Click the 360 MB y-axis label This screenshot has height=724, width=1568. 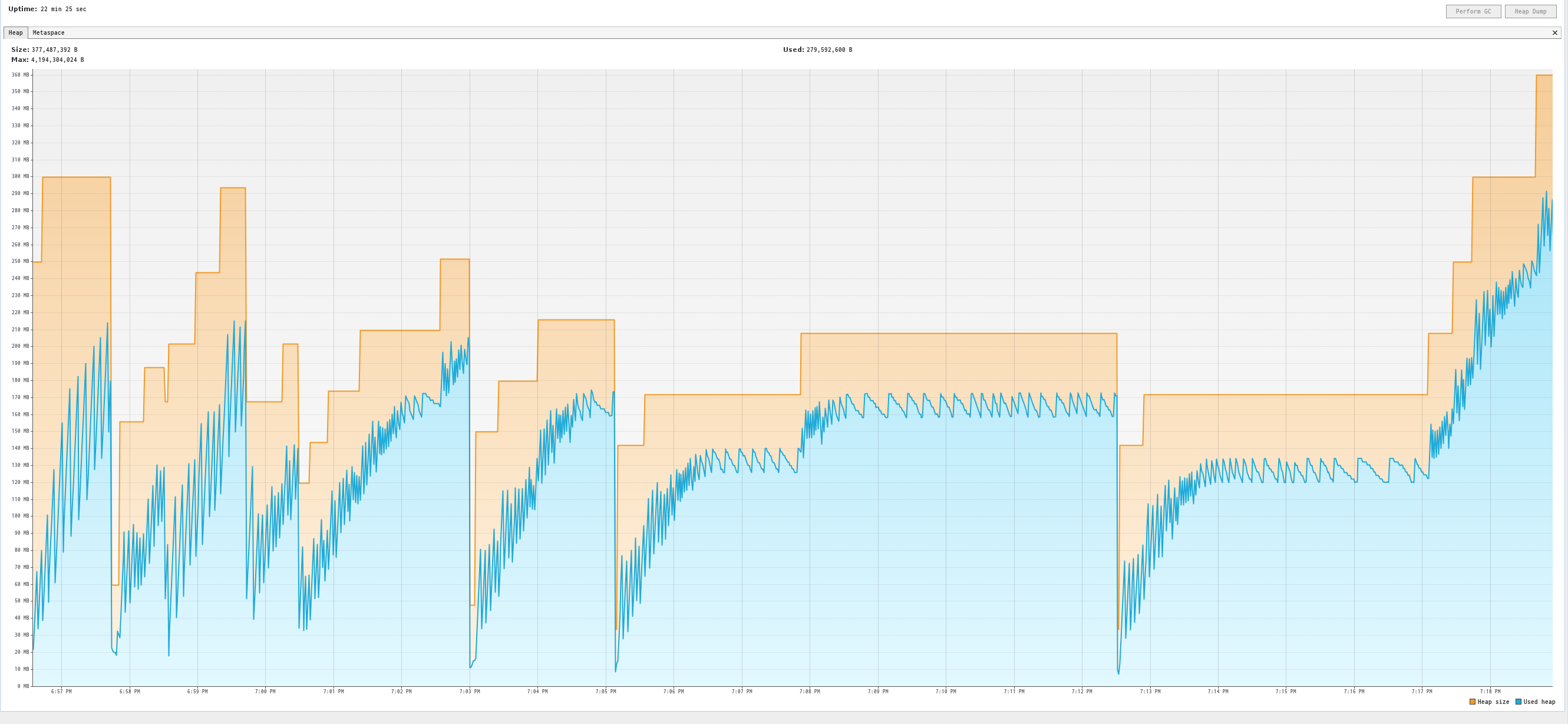pyautogui.click(x=20, y=75)
